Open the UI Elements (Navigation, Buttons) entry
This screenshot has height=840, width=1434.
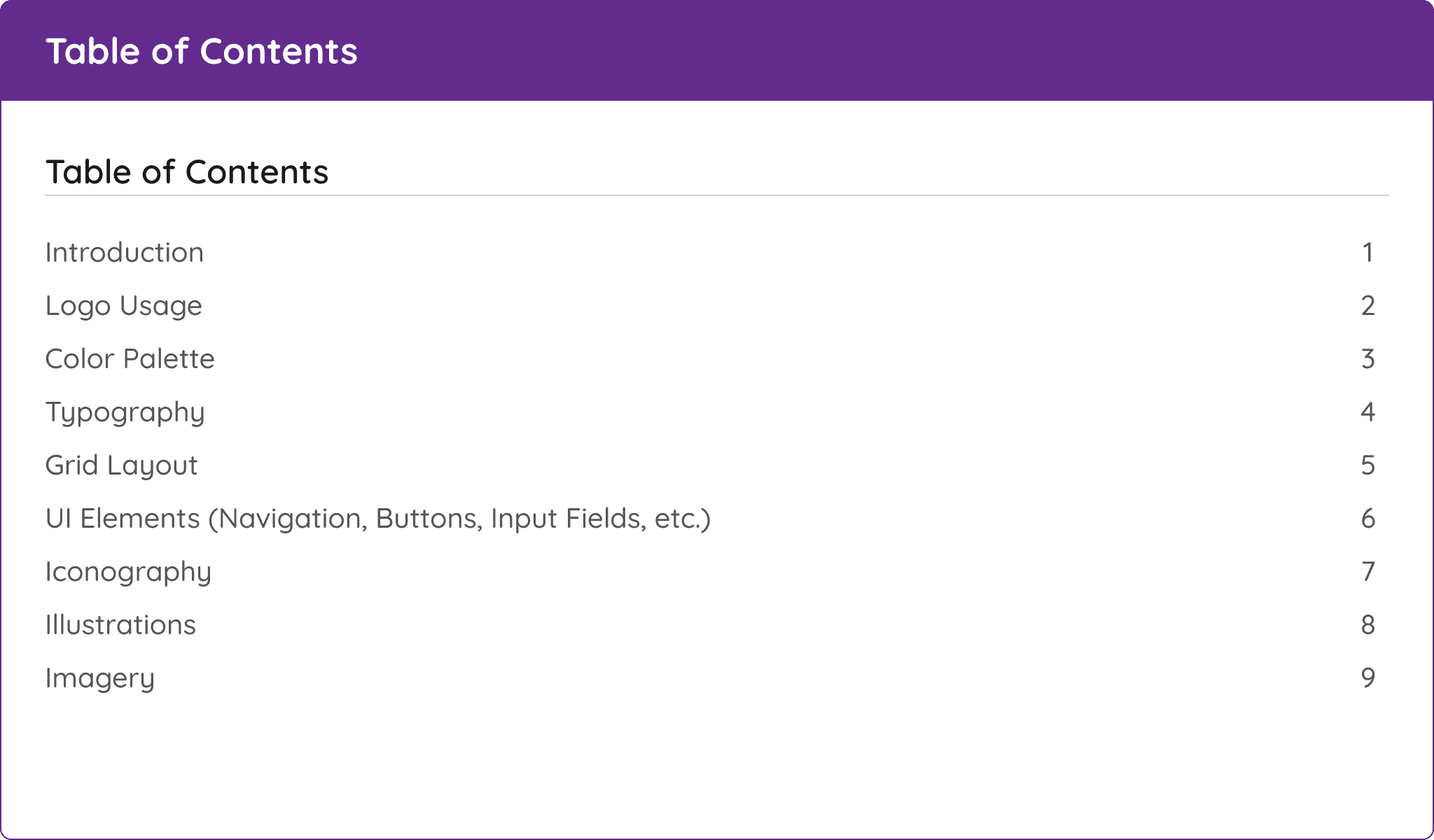pos(378,519)
